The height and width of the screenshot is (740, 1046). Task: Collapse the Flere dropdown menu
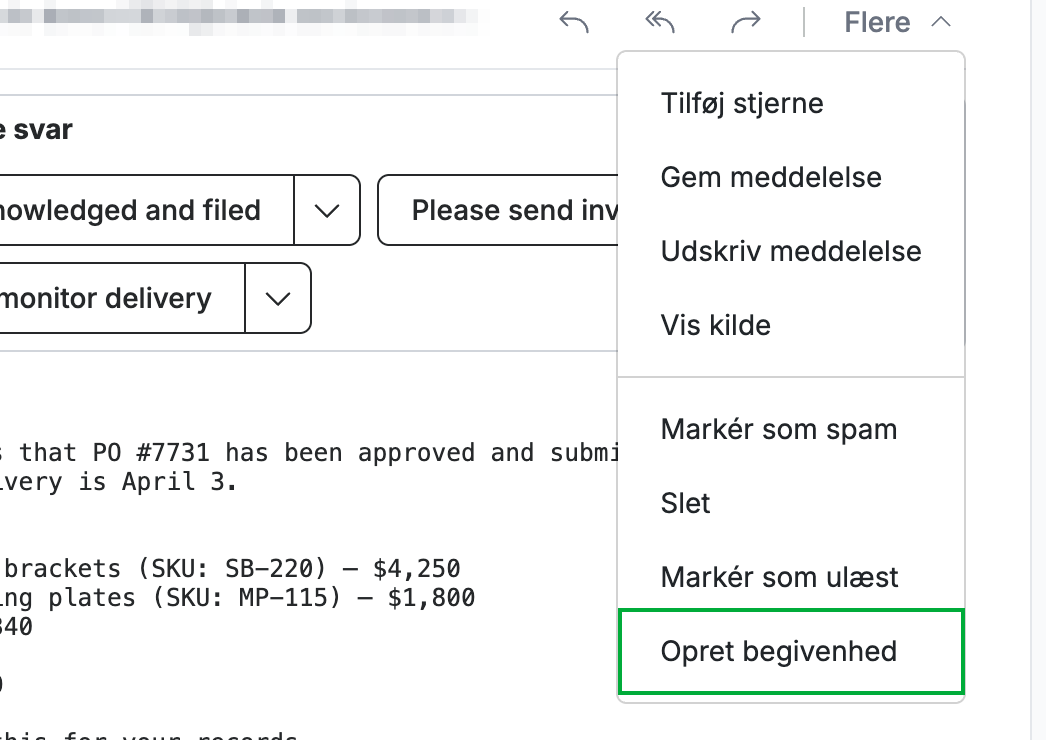(x=897, y=22)
